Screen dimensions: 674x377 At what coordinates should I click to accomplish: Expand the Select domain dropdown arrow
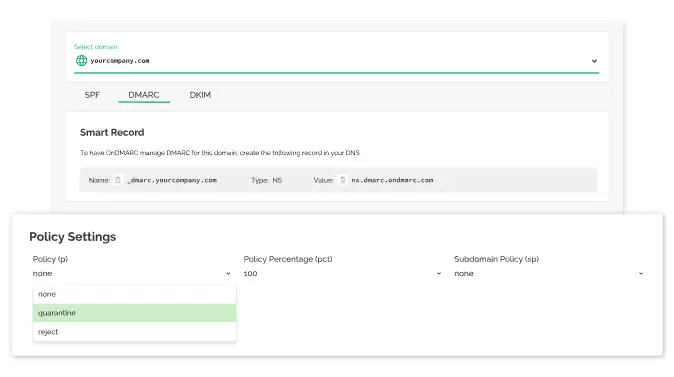tap(594, 61)
